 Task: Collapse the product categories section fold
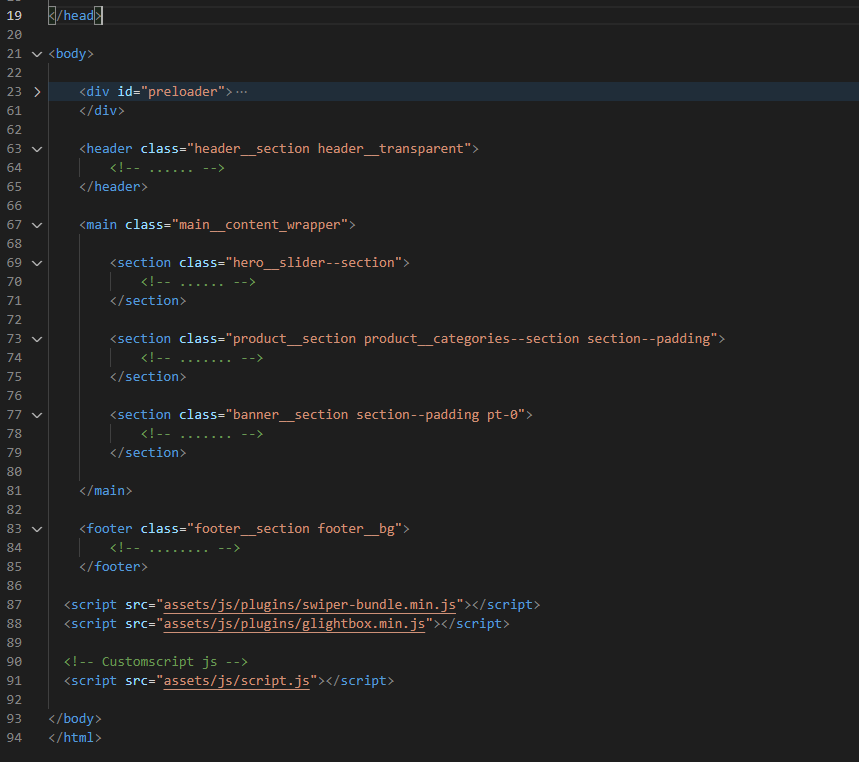(37, 339)
